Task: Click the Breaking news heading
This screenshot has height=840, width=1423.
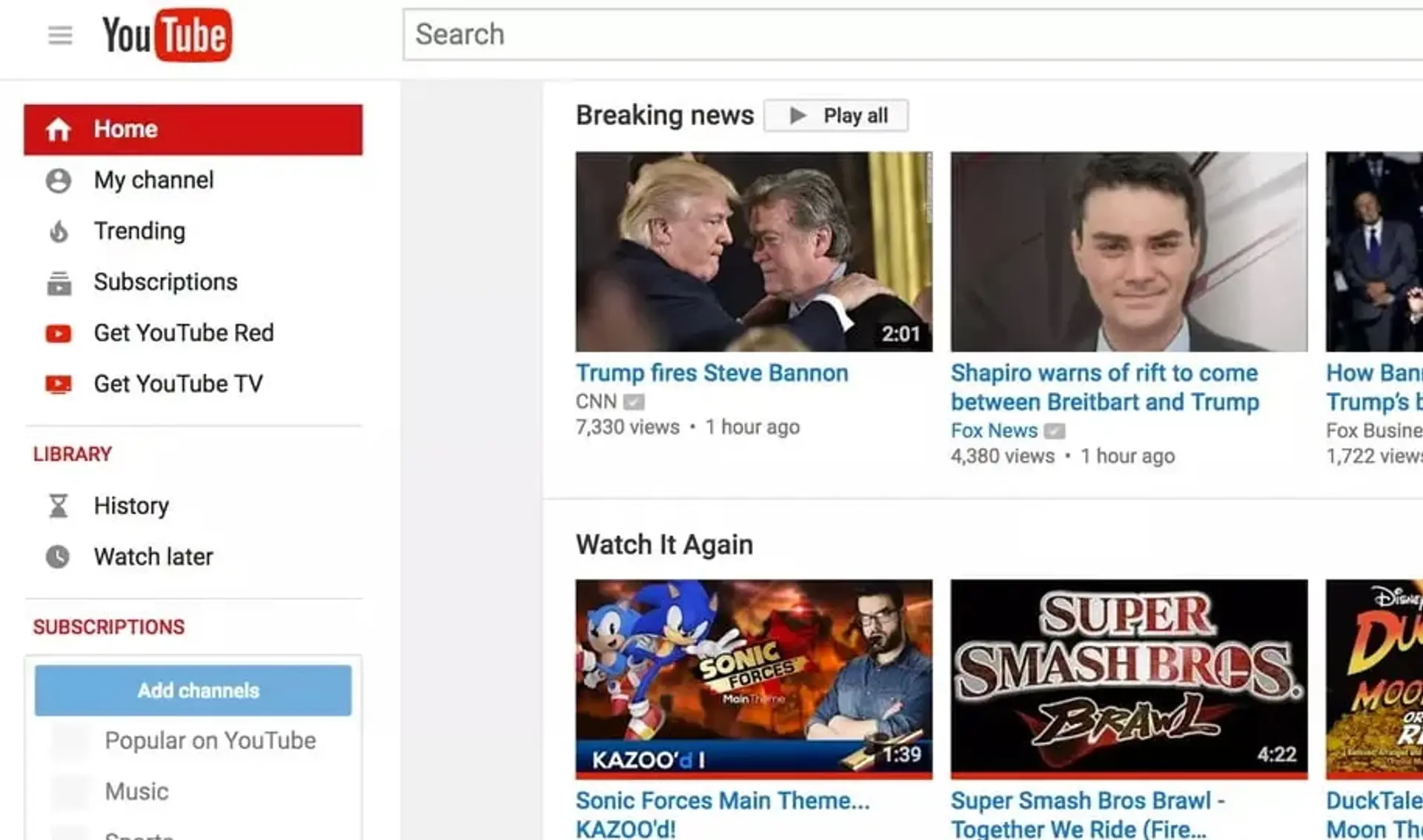Action: coord(665,116)
